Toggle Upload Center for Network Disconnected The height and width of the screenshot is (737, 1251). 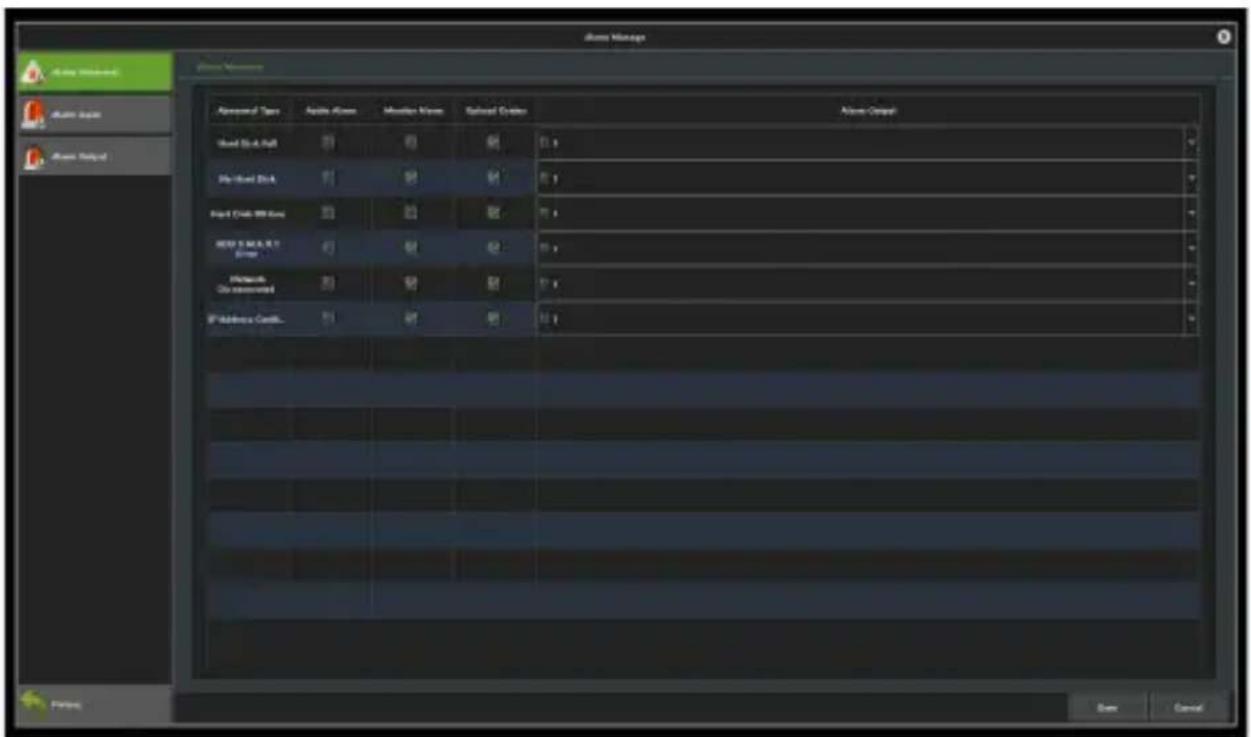[493, 283]
